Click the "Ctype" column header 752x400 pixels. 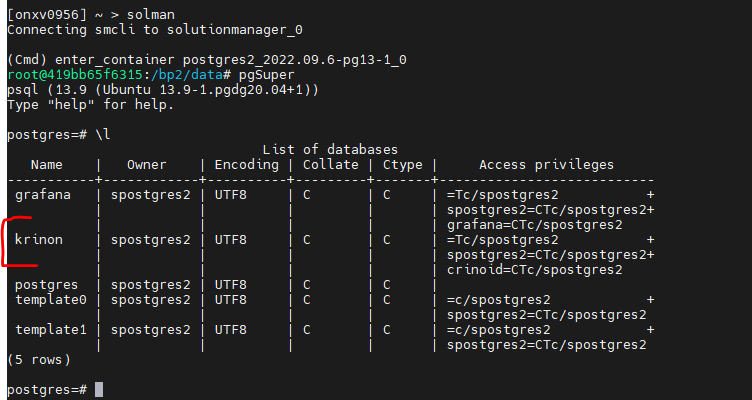click(x=402, y=165)
